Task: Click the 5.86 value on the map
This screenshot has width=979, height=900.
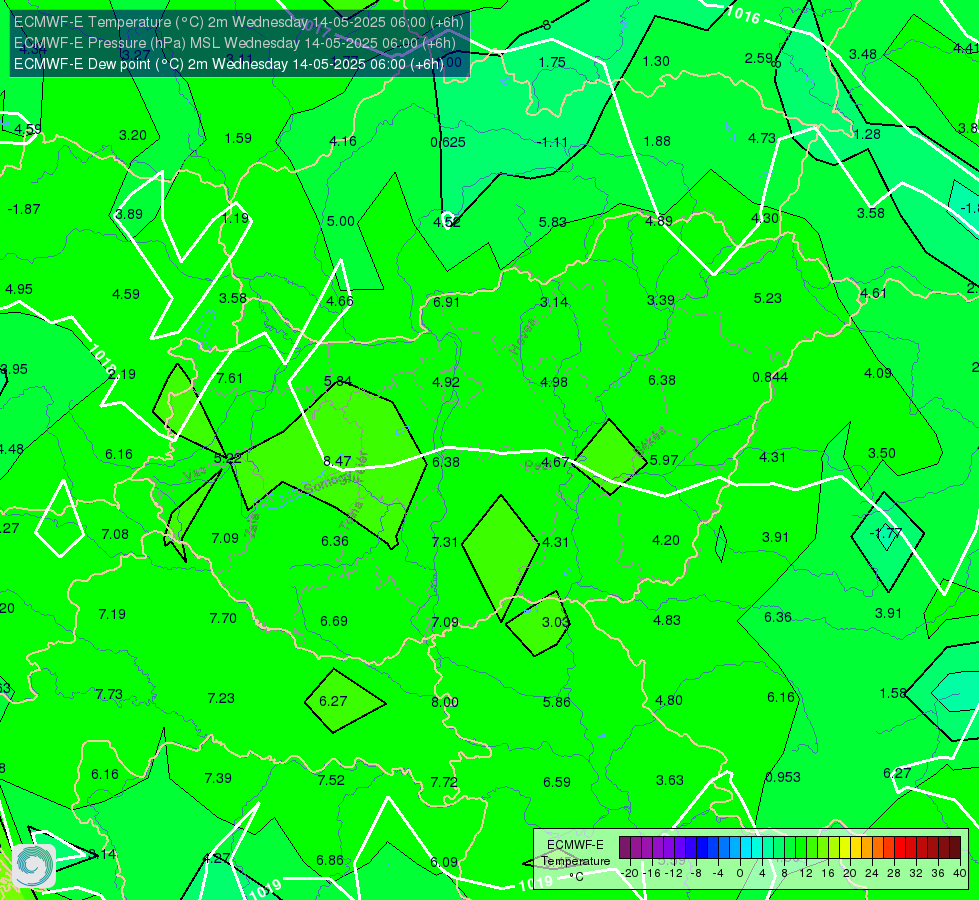Action: (556, 702)
